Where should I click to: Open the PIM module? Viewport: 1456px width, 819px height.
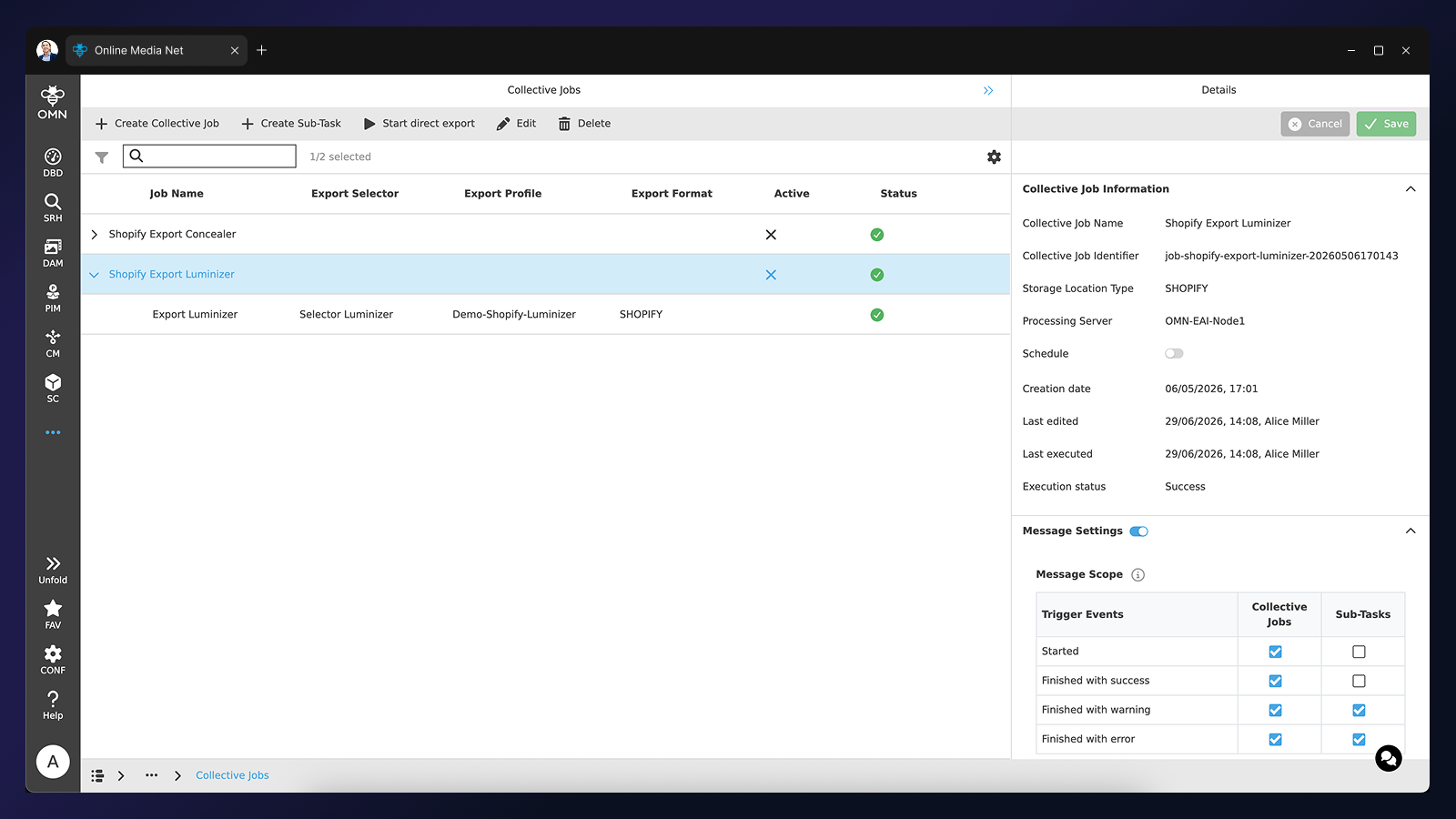pos(53,298)
